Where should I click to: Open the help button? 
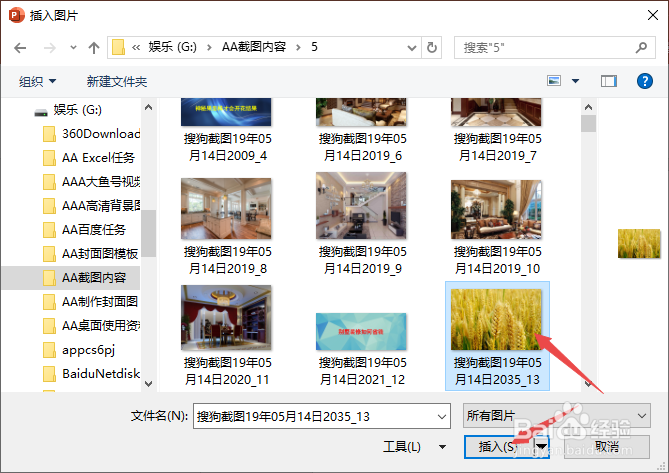(x=645, y=81)
